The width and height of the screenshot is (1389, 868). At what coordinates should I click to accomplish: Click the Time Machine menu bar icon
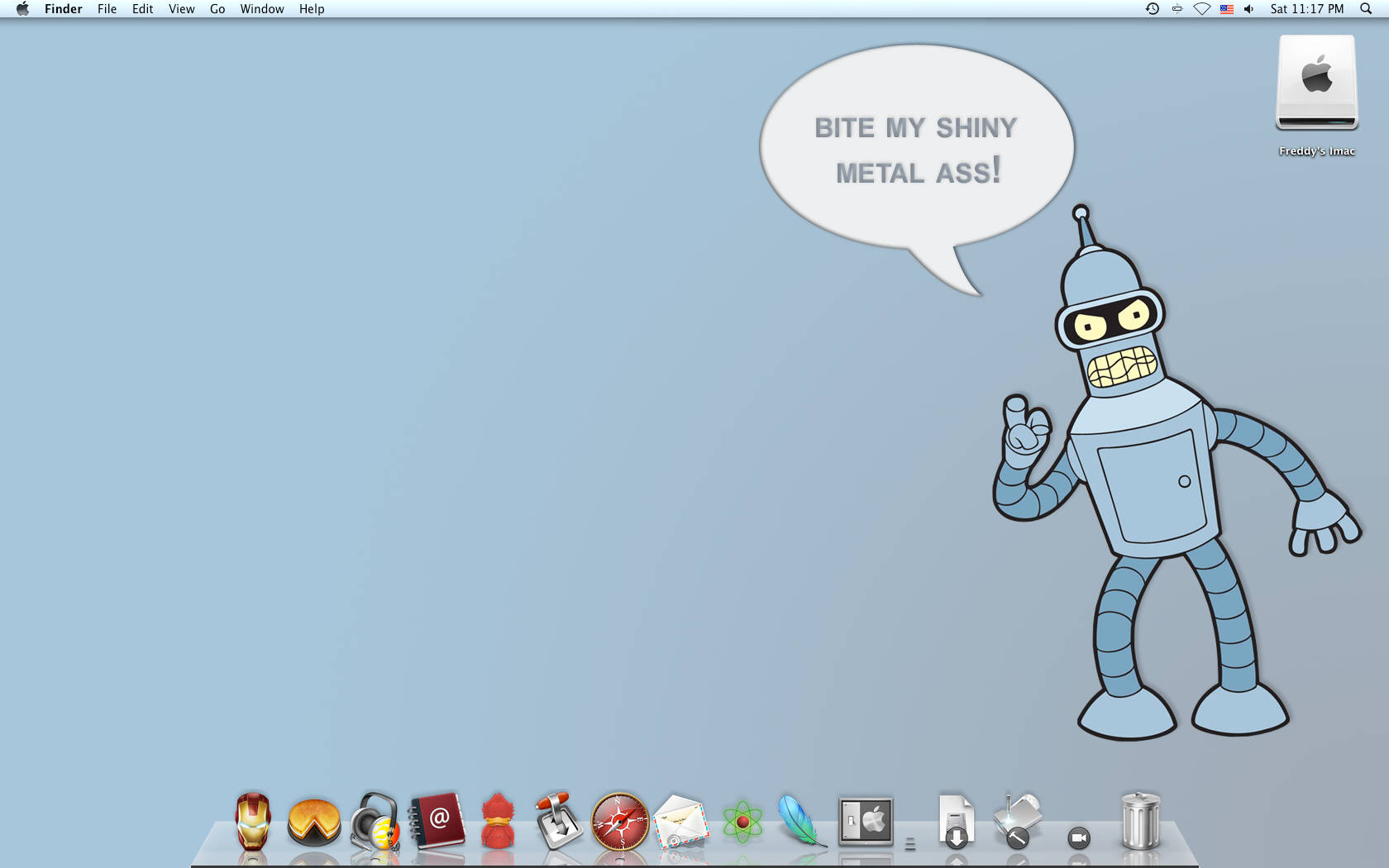1152,9
